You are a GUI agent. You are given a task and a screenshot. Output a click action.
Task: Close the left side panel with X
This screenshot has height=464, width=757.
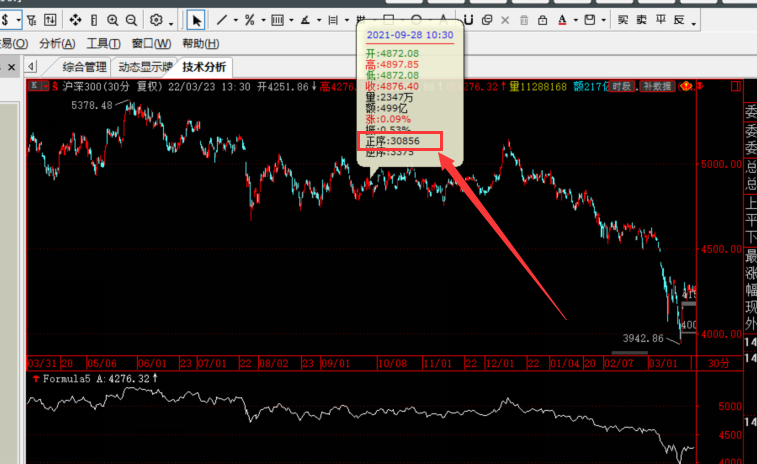(11, 66)
